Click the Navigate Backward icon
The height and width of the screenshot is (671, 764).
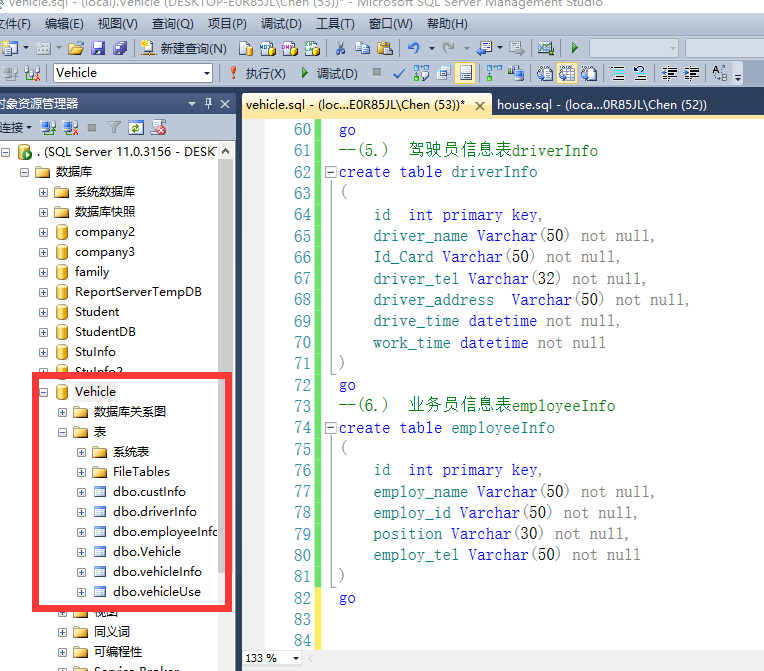pyautogui.click(x=484, y=48)
